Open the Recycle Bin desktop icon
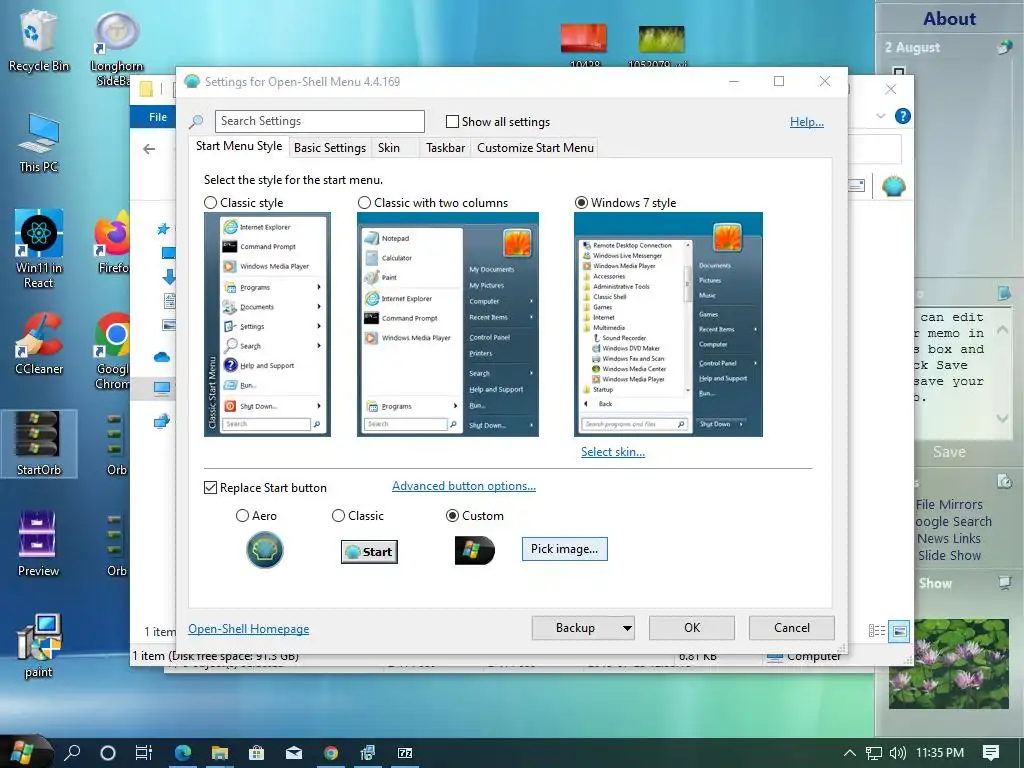 pos(38,42)
